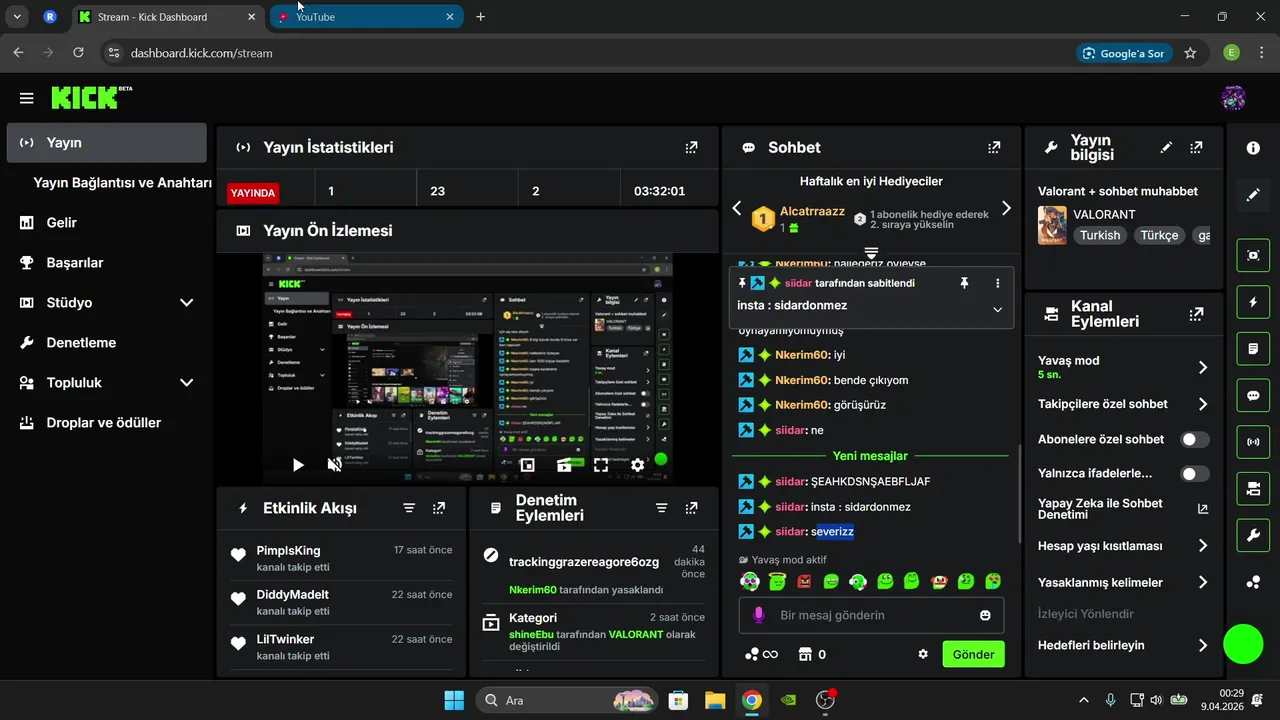Viewport: 1280px width, 720px height.
Task: Click the green Gönder button
Action: pos(973,654)
